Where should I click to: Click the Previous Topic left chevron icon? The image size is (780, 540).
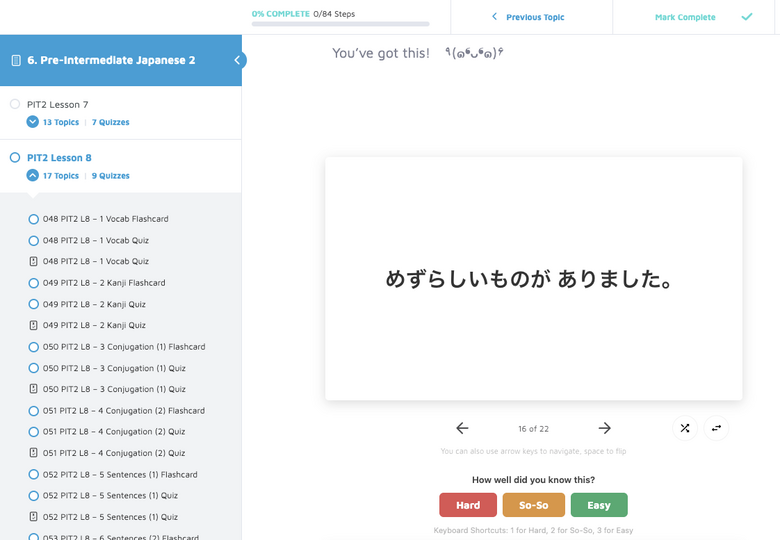[494, 17]
